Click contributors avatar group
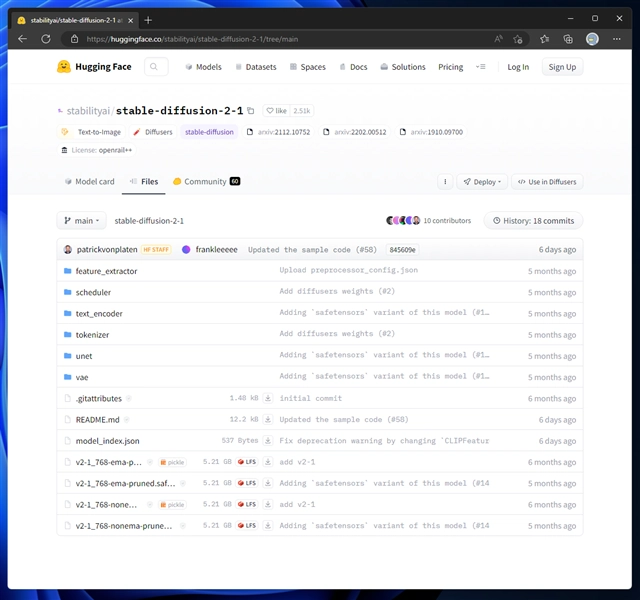 [x=403, y=220]
